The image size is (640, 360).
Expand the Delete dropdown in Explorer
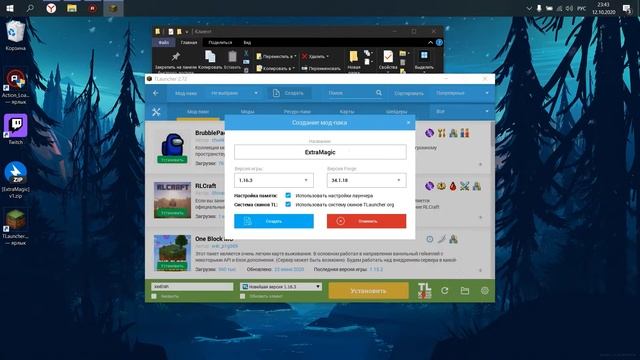(x=327, y=56)
